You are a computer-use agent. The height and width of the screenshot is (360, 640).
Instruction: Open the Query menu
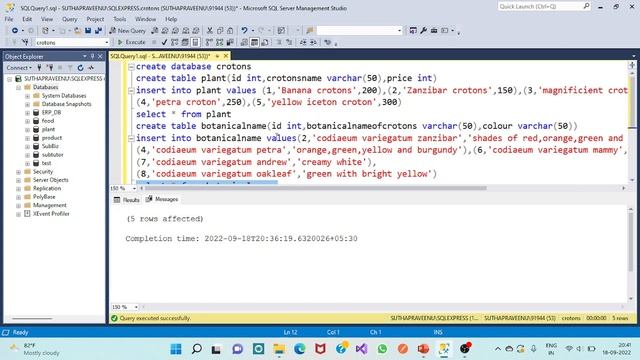pyautogui.click(x=69, y=19)
